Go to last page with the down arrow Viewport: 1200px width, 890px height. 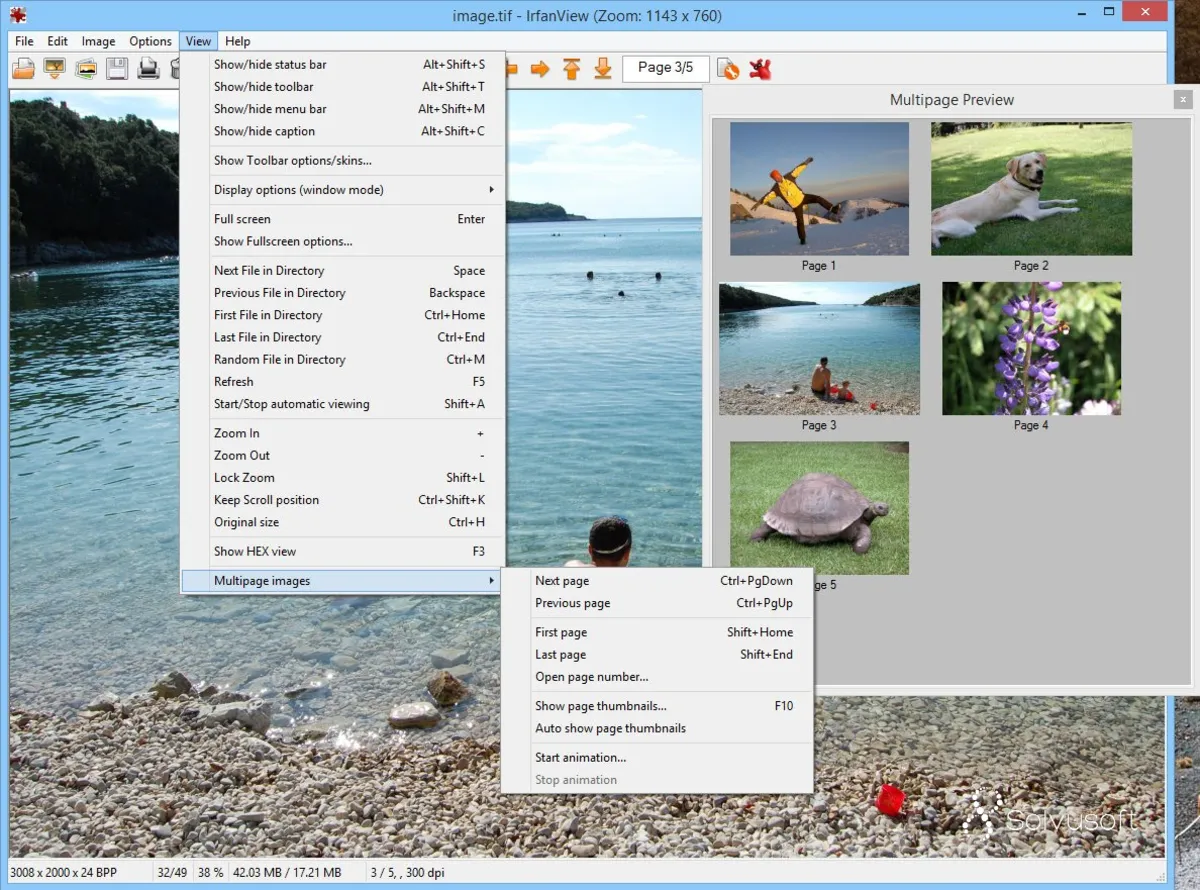point(602,68)
